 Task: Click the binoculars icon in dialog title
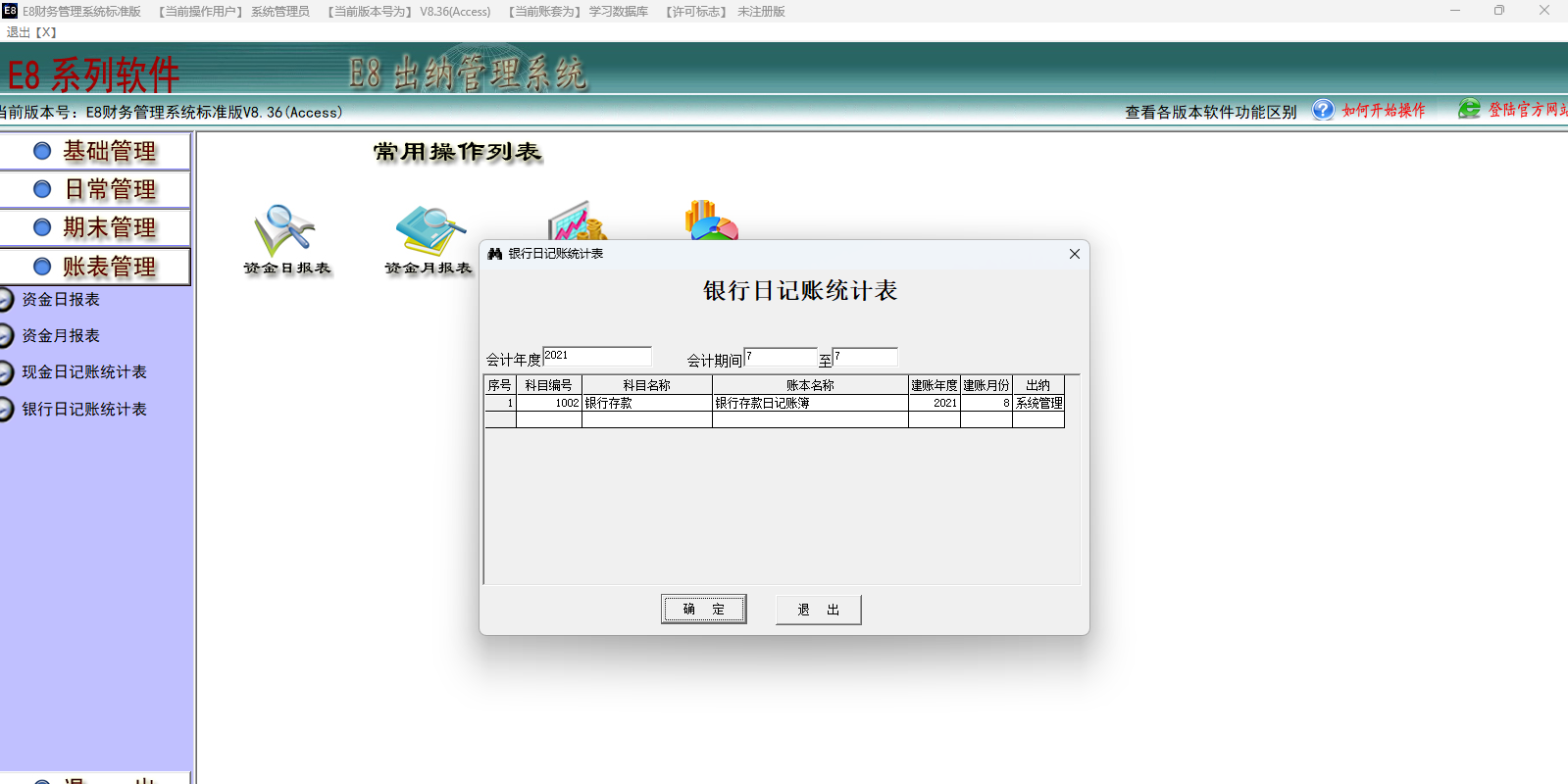tap(495, 254)
